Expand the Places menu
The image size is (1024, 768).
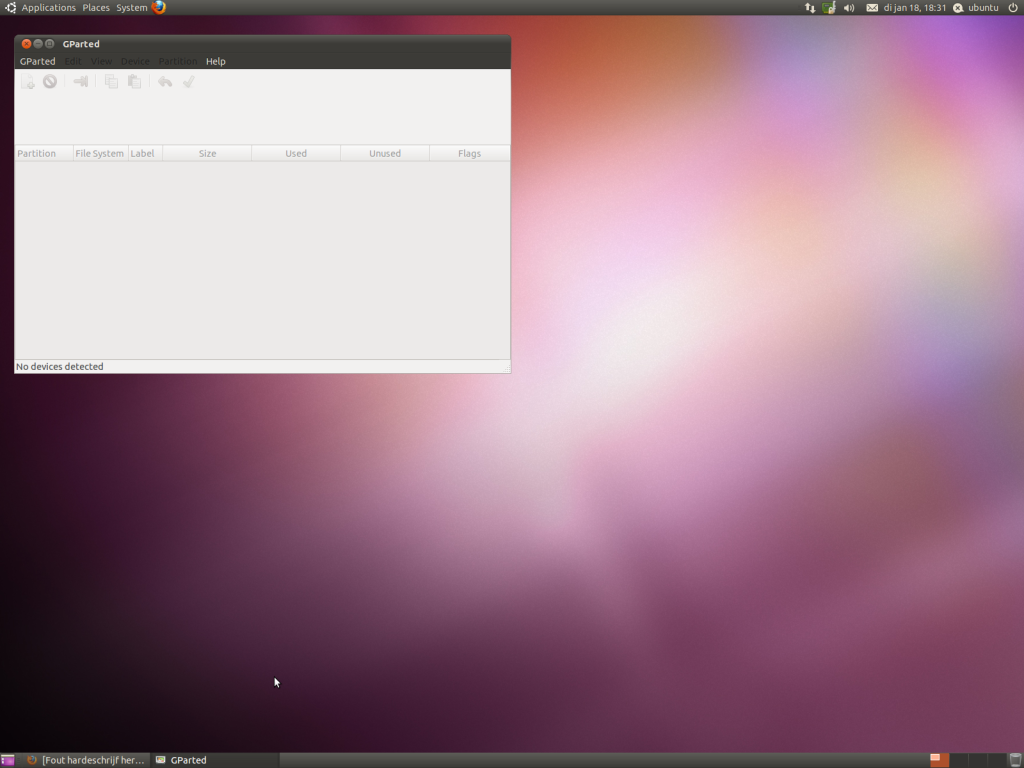tap(96, 8)
